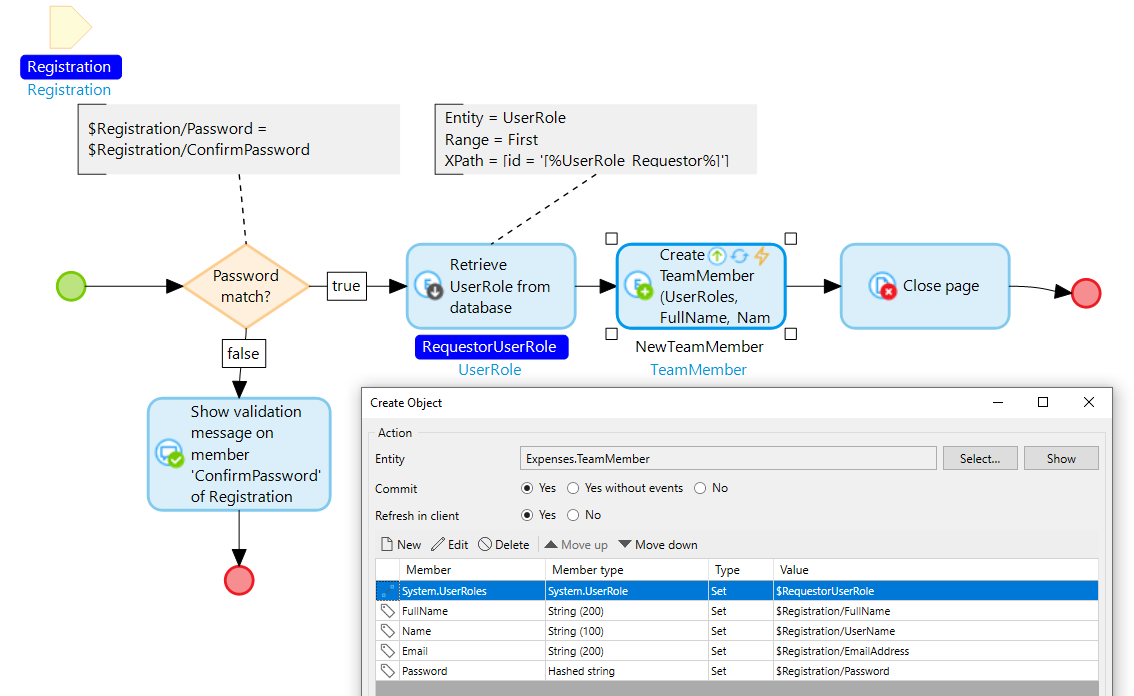This screenshot has width=1134, height=696.
Task: Set Commit to Yes without events
Action: [x=574, y=488]
